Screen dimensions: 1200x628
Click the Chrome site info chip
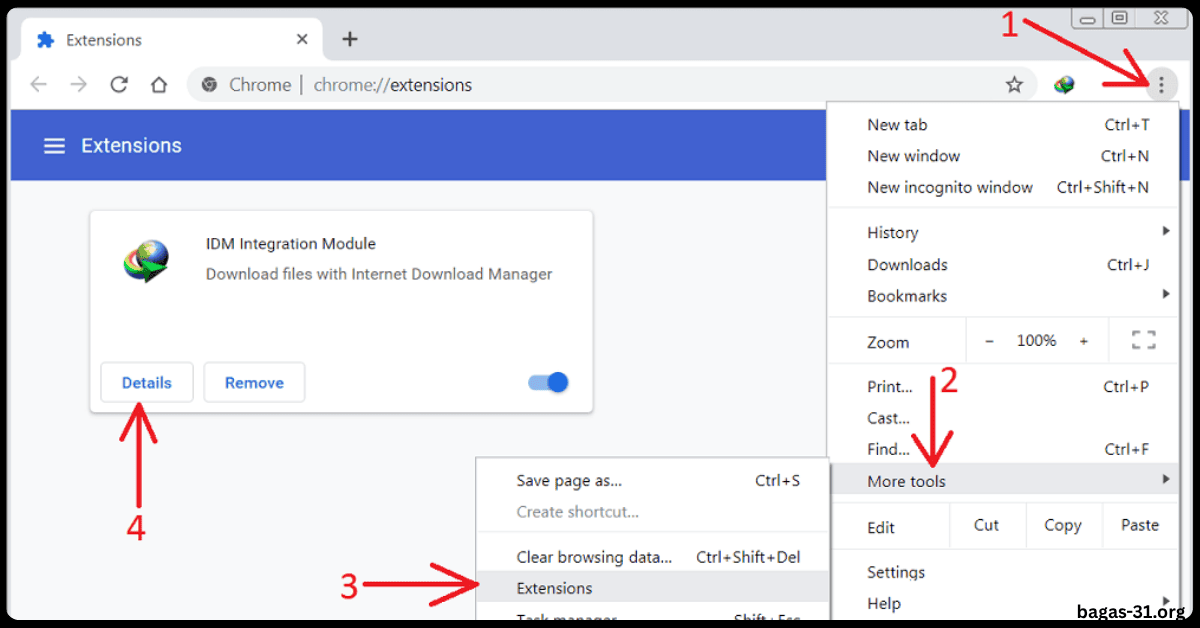(246, 85)
